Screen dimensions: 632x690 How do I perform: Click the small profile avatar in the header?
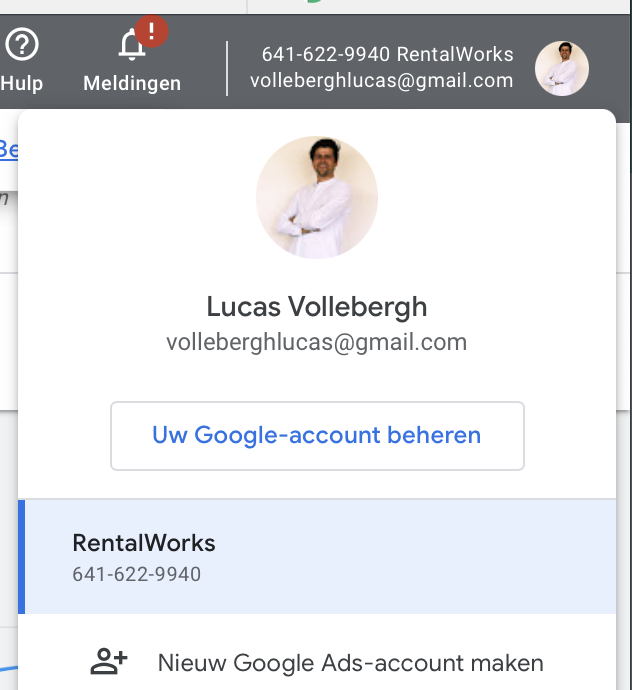pyautogui.click(x=562, y=69)
